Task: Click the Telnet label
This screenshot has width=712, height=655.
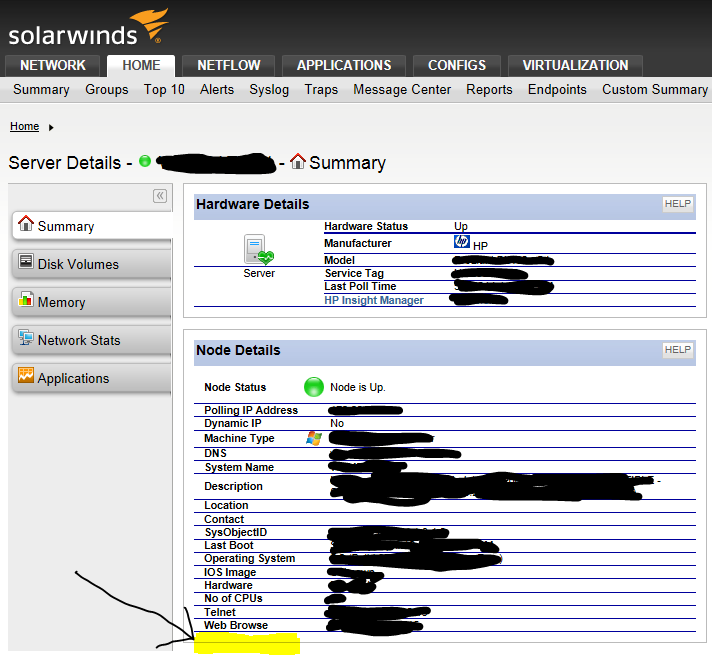Action: [220, 612]
